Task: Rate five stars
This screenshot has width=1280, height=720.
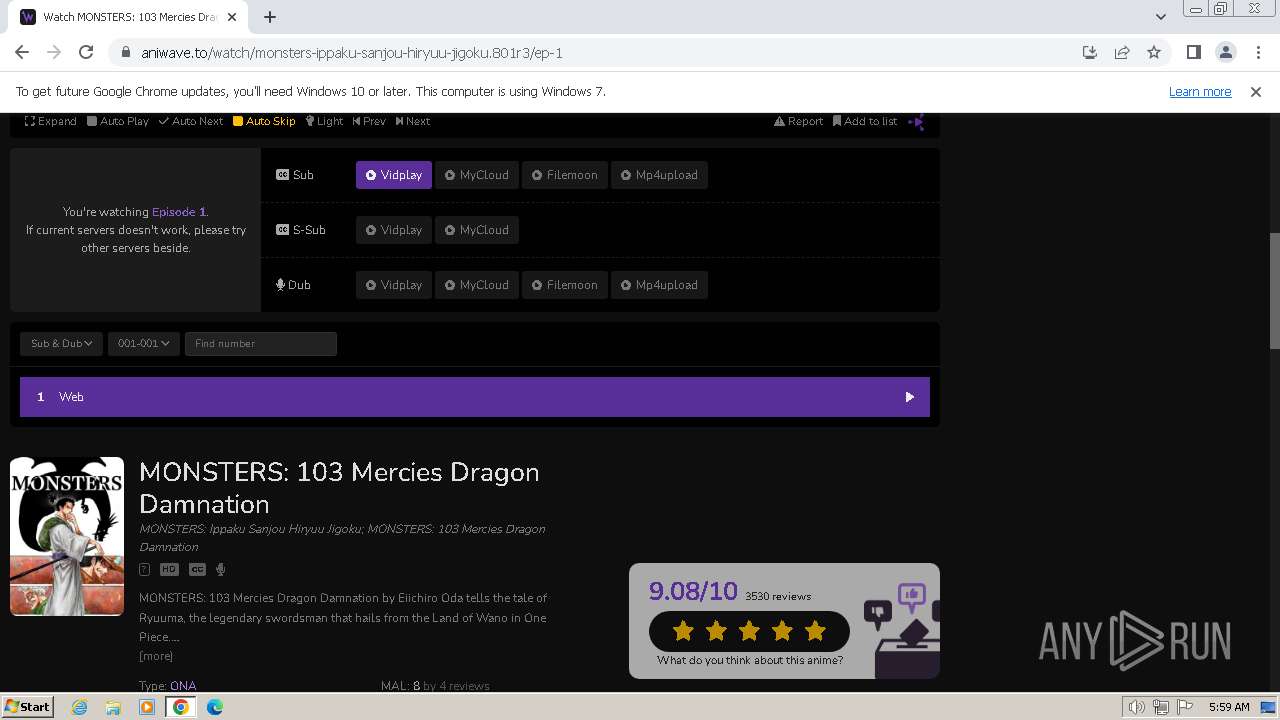Action: [x=816, y=631]
